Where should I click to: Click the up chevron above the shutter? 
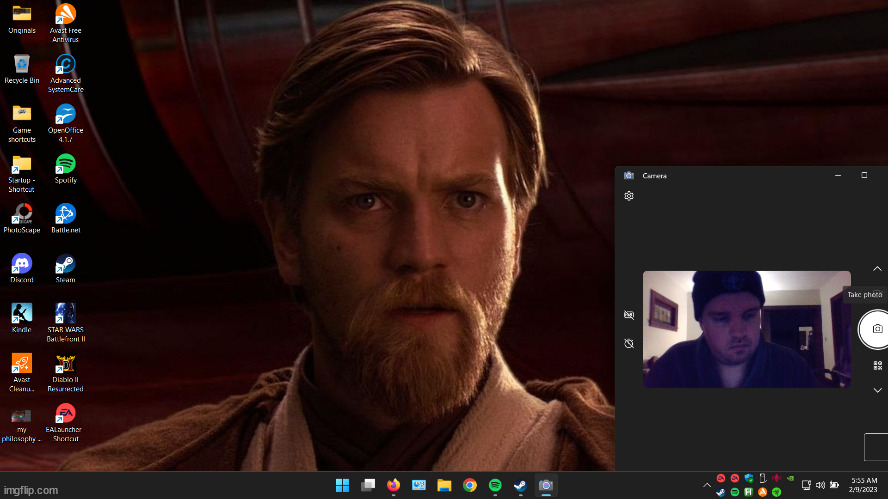click(877, 268)
